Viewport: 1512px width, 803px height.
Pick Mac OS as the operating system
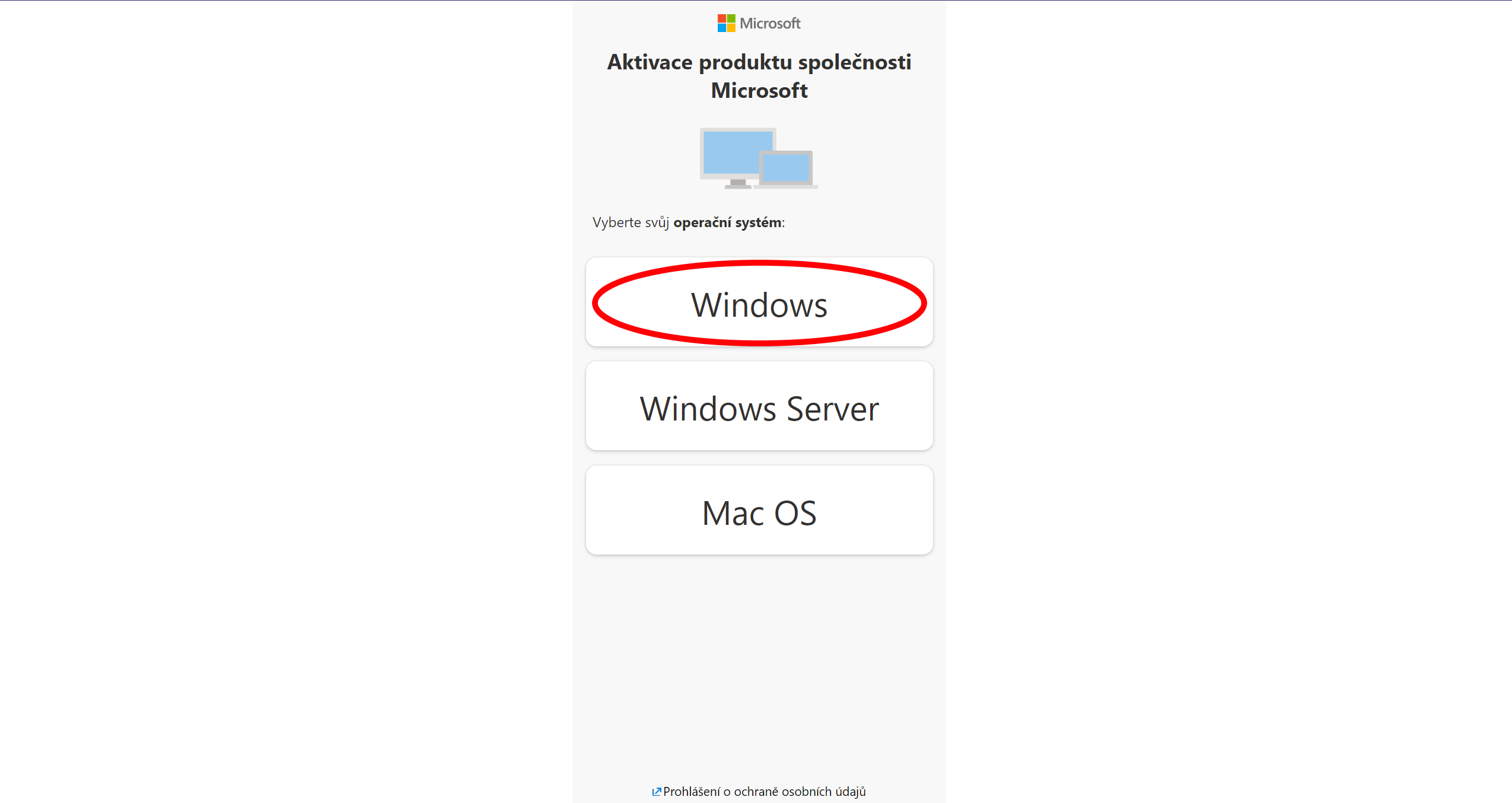(759, 510)
